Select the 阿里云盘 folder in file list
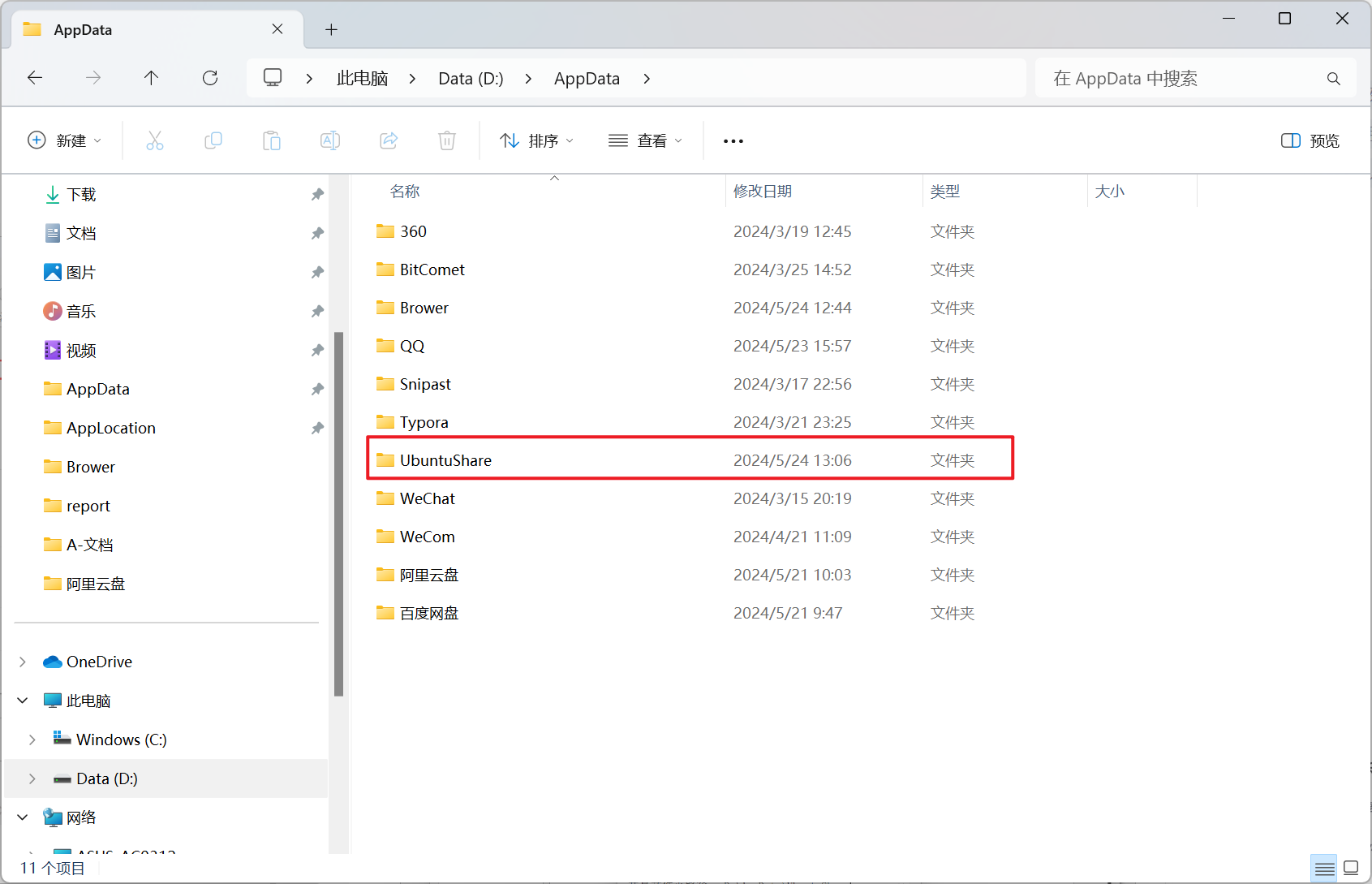The image size is (1372, 884). (x=690, y=575)
